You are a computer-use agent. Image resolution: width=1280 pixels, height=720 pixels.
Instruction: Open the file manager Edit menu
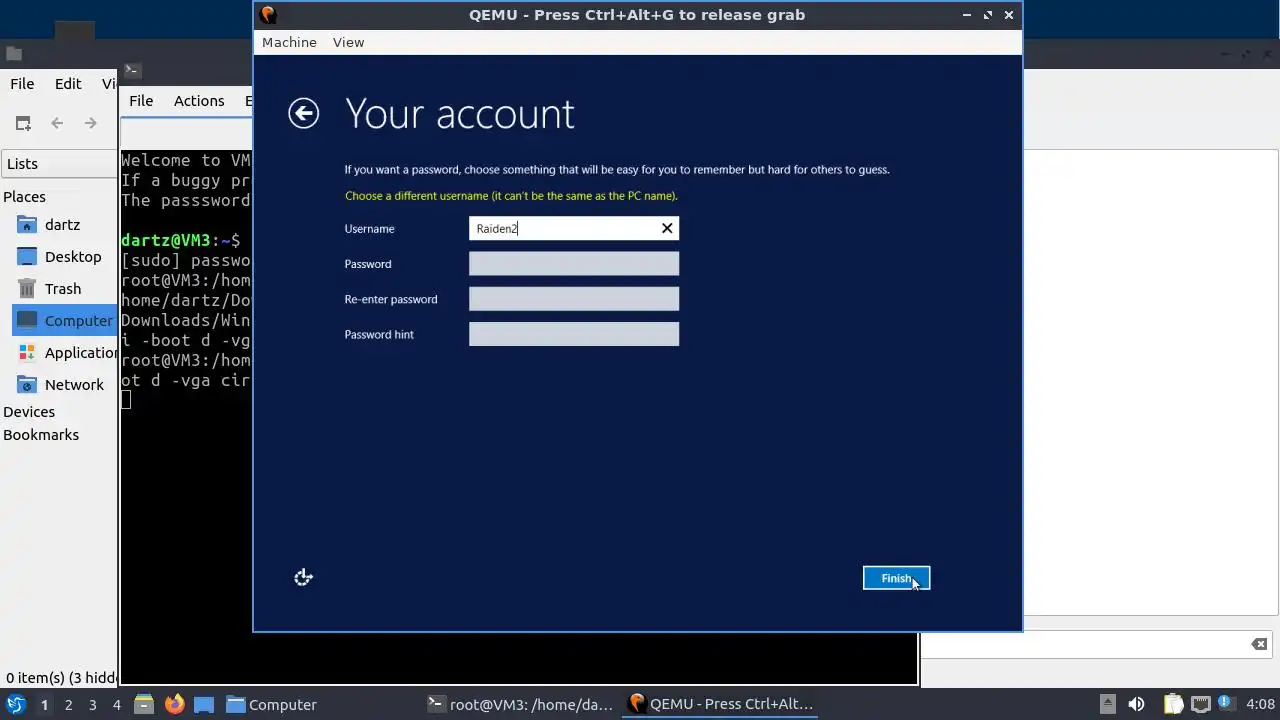pos(68,84)
